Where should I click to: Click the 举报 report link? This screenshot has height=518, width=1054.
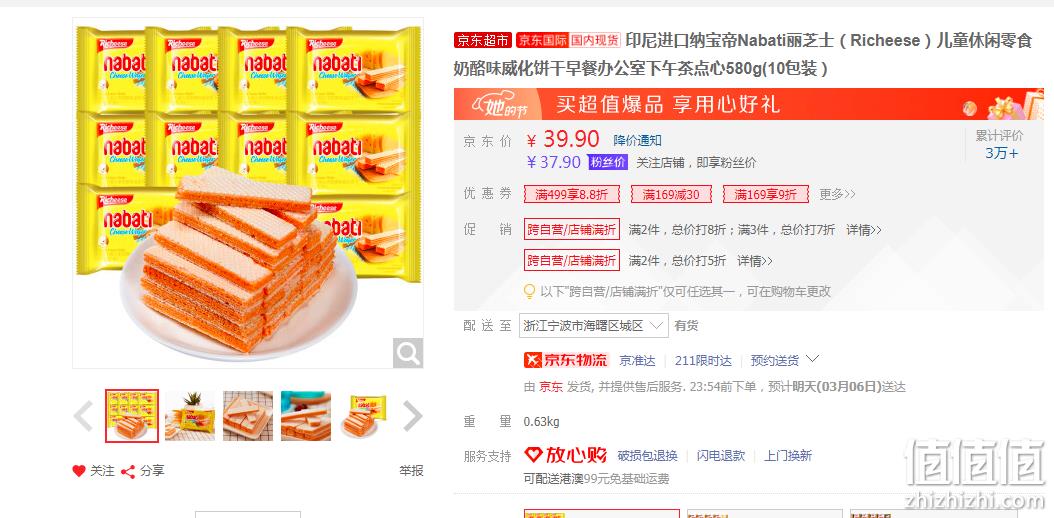point(411,471)
